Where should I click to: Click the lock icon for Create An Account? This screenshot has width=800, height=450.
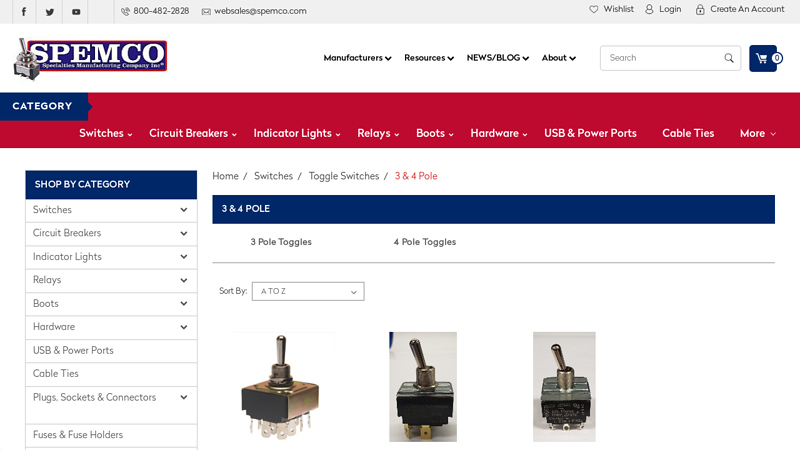(700, 9)
